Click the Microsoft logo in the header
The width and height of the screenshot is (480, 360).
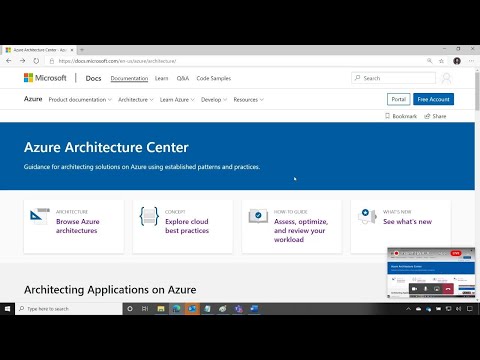coord(45,78)
